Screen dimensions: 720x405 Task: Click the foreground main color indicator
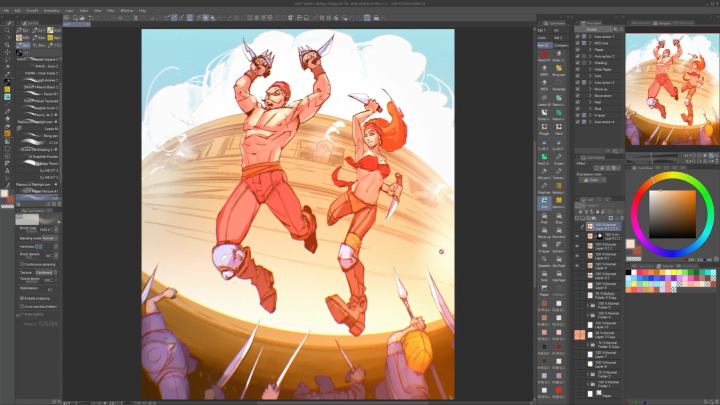(5, 192)
